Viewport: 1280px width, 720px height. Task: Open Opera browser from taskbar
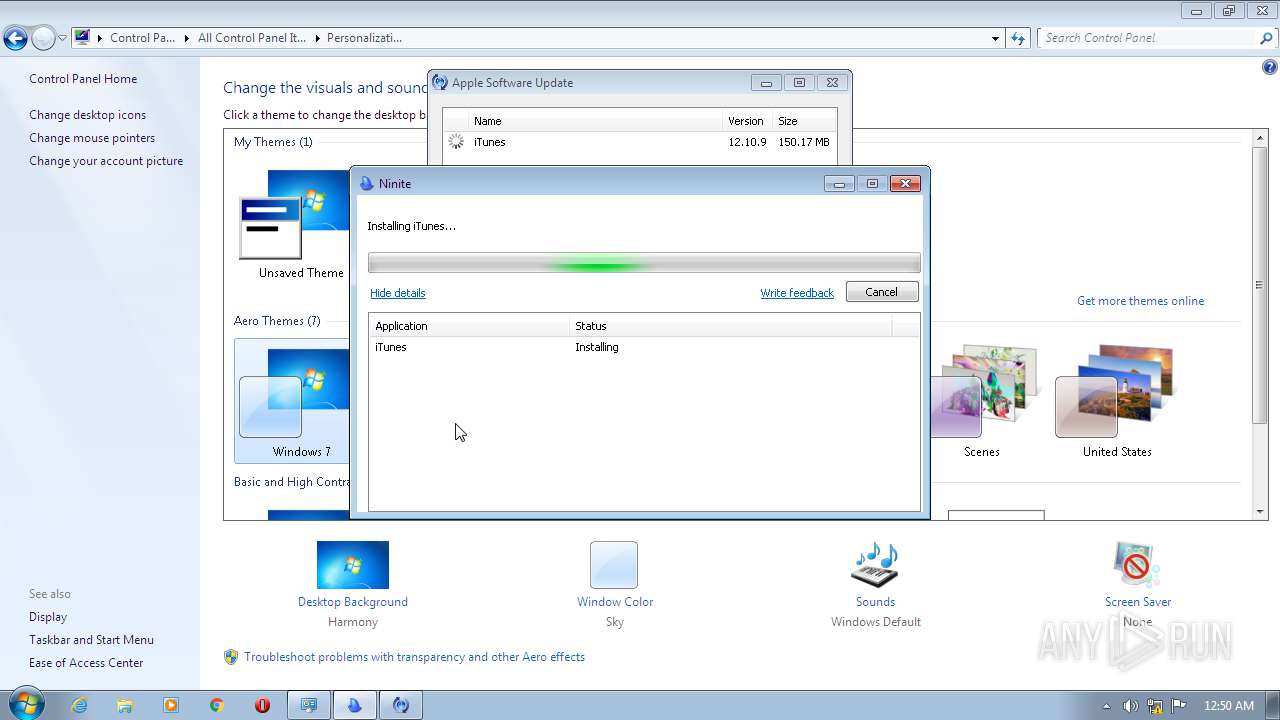tap(263, 705)
